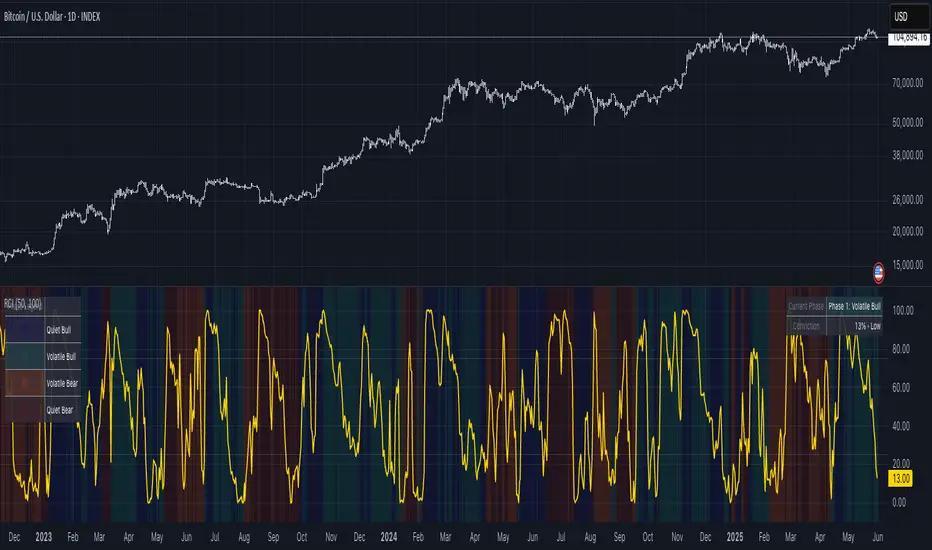Screen dimensions: 932x550
Task: Click the 2024 label on time axis
Action: [389, 537]
